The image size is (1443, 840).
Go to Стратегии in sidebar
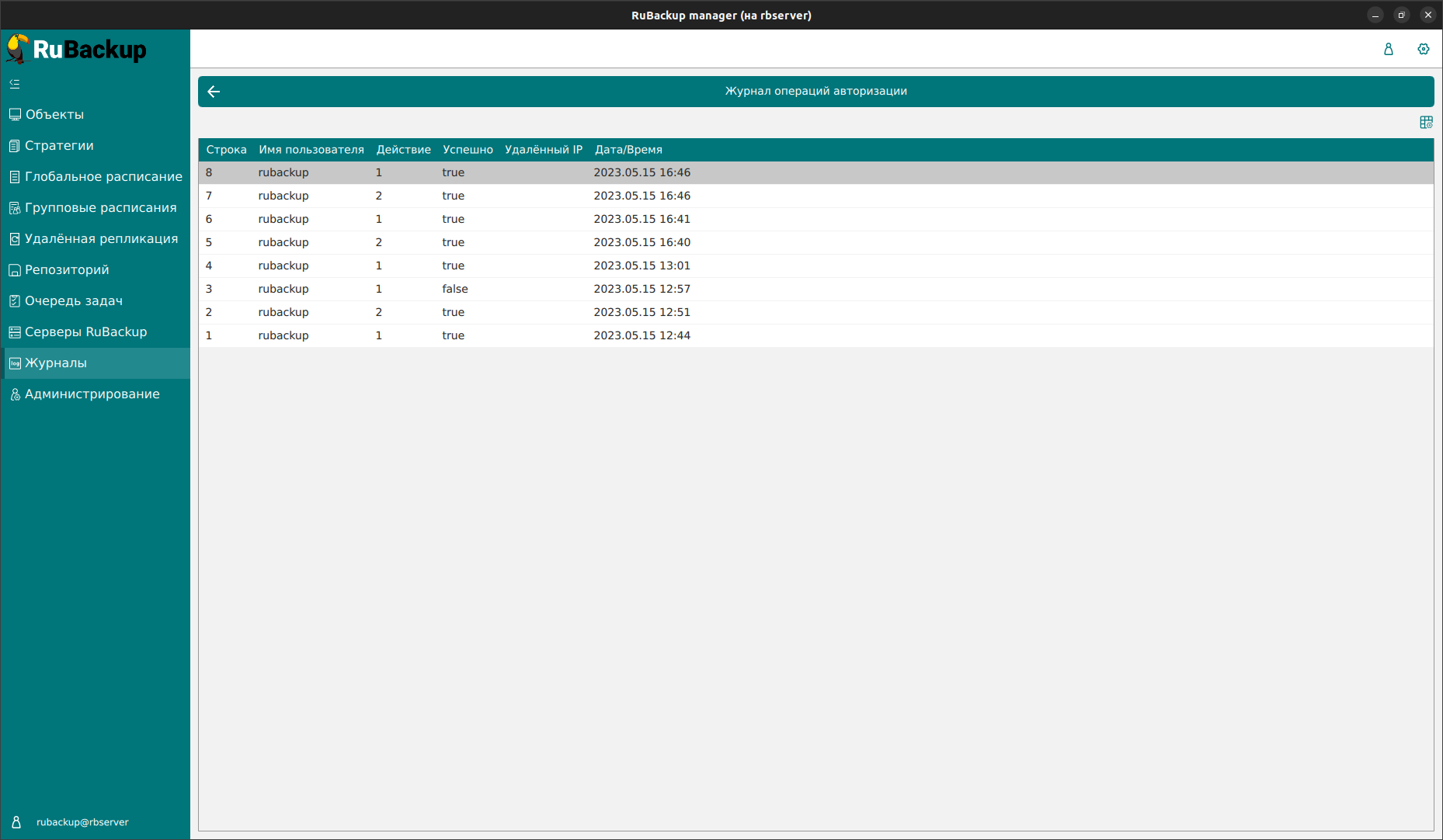(59, 146)
